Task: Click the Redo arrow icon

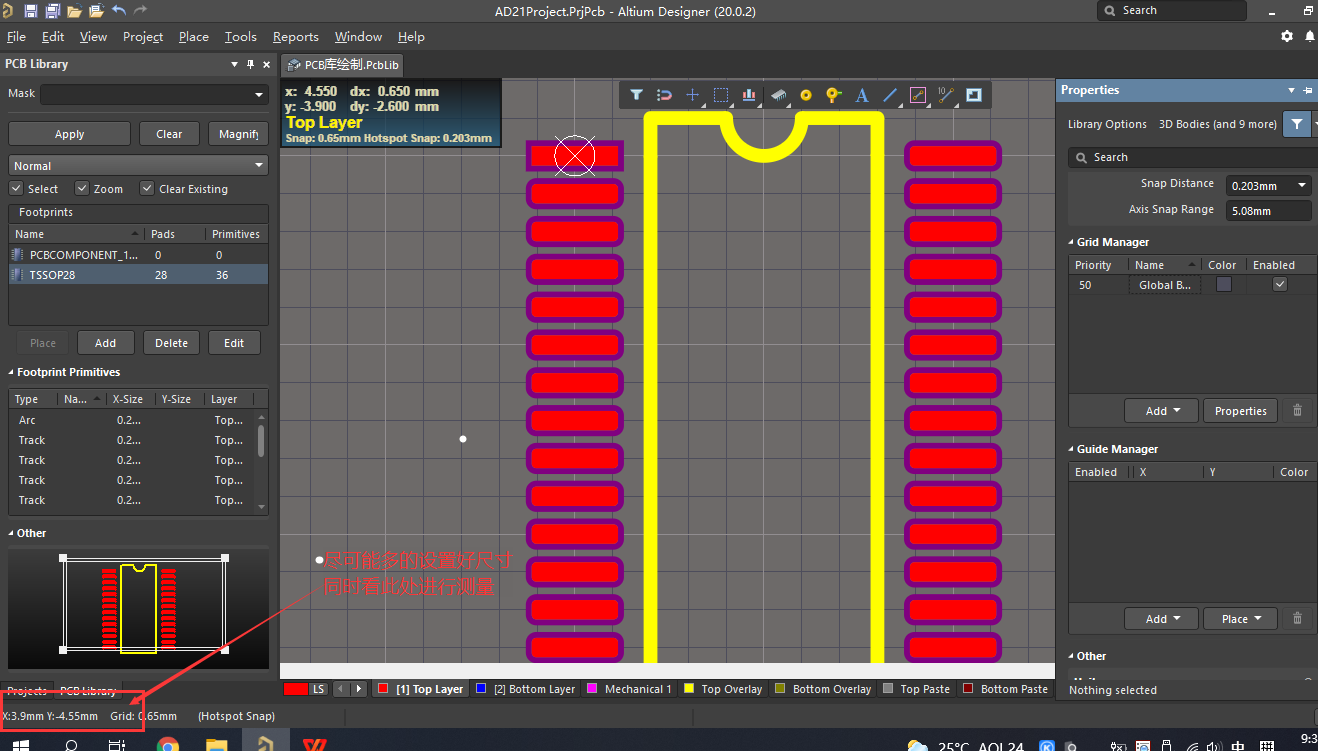Action: [141, 11]
